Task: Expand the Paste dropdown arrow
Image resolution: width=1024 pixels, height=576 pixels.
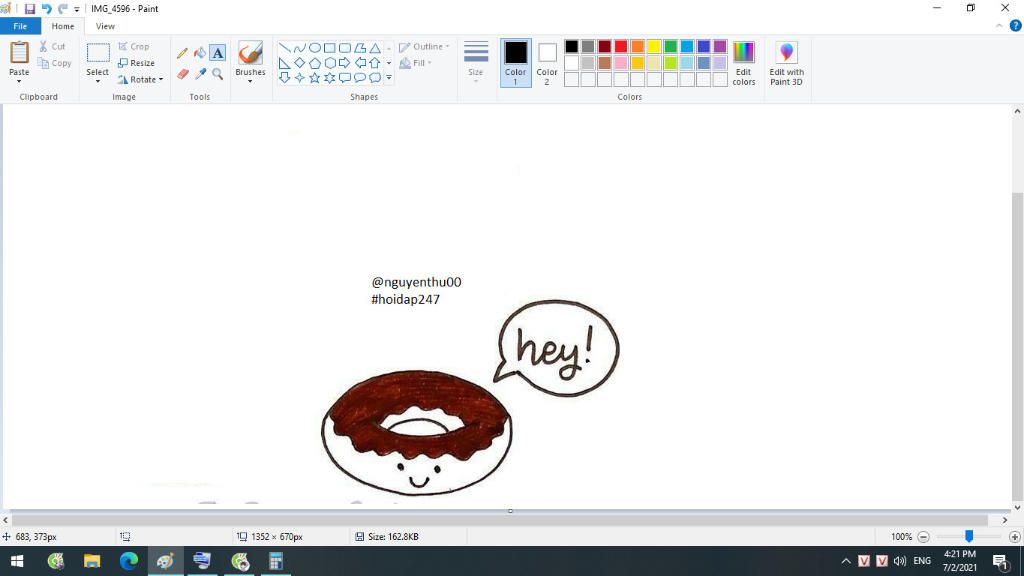Action: (x=19, y=82)
